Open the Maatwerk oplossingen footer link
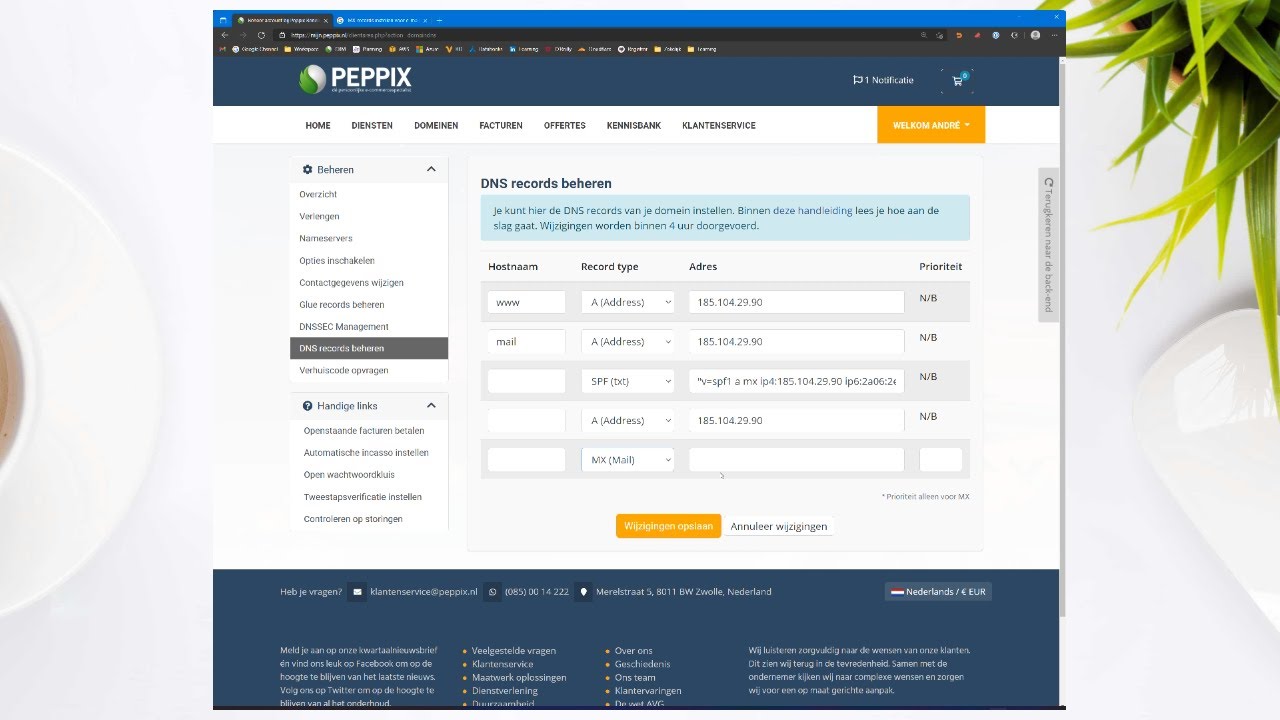 pos(519,677)
